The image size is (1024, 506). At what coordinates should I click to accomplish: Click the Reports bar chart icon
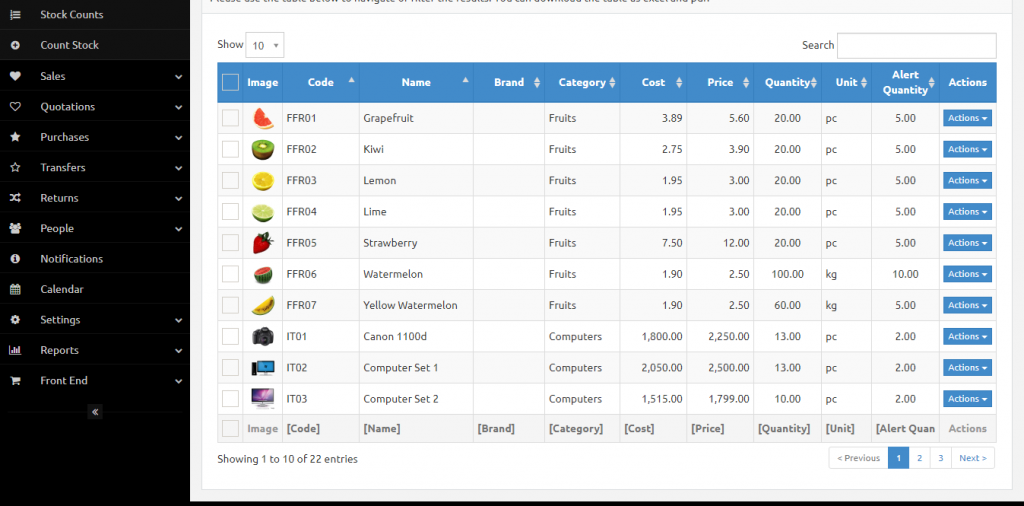point(15,350)
